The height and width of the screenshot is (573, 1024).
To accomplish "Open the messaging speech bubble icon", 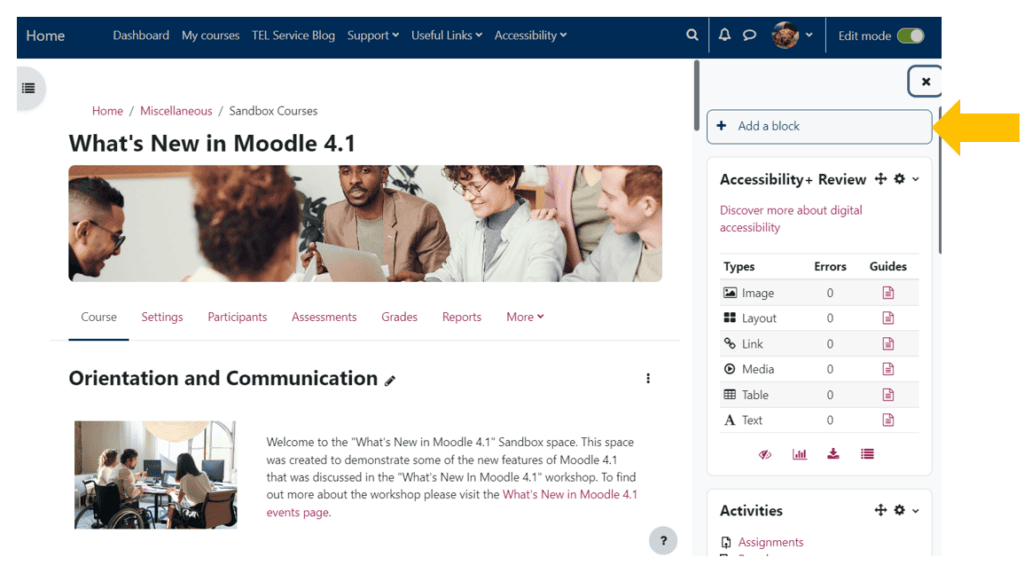I will (749, 35).
